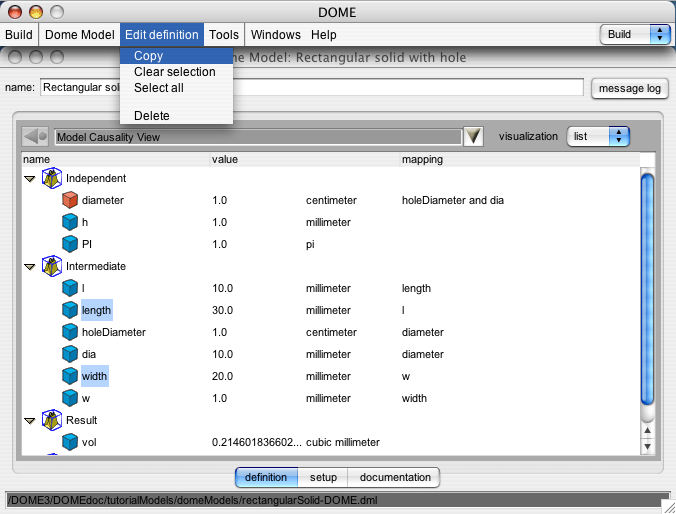
Task: Click the 0.214601836602... value of vol
Action: coord(257,442)
